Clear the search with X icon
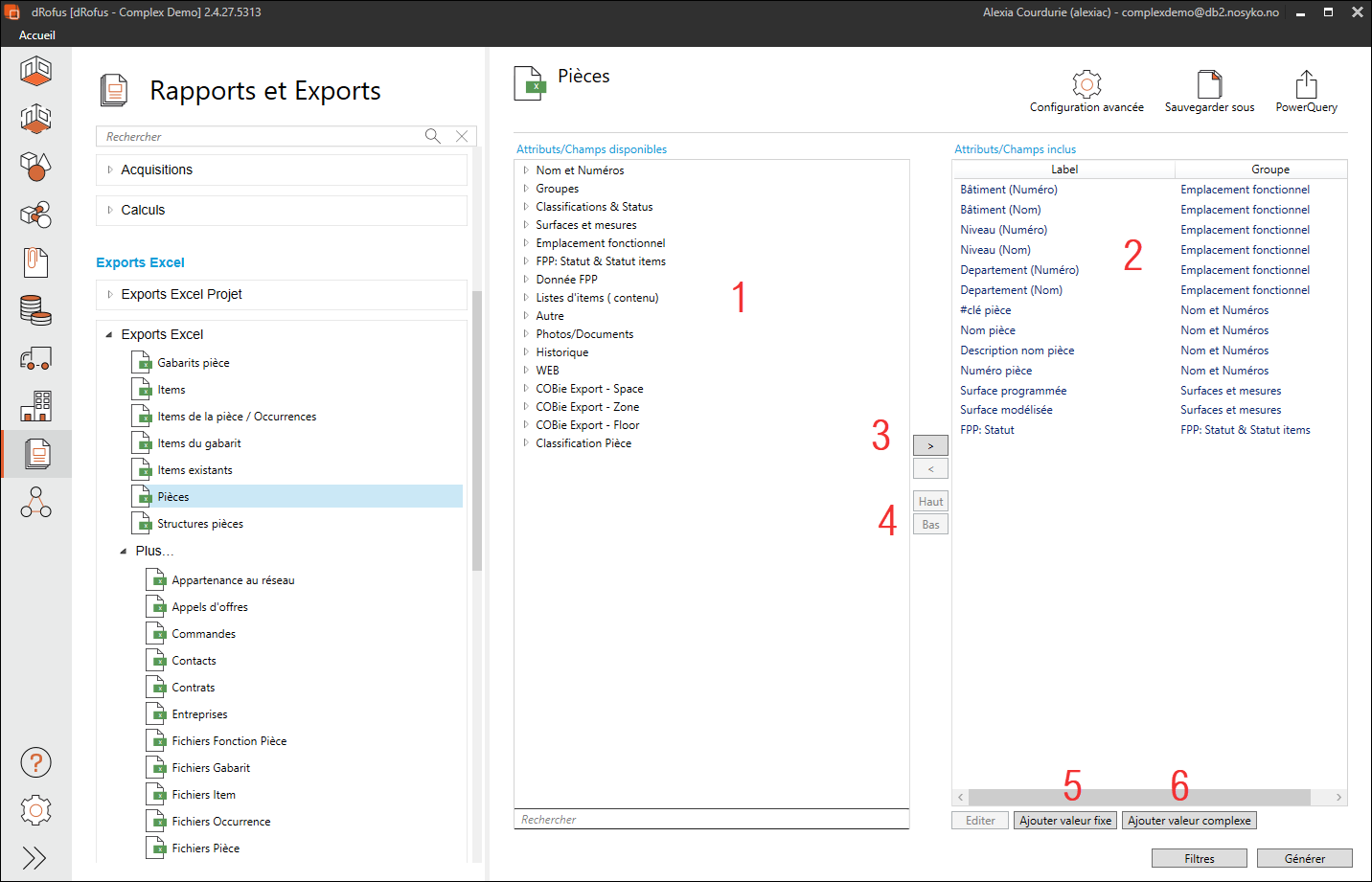Image resolution: width=1372 pixels, height=882 pixels. 462,136
